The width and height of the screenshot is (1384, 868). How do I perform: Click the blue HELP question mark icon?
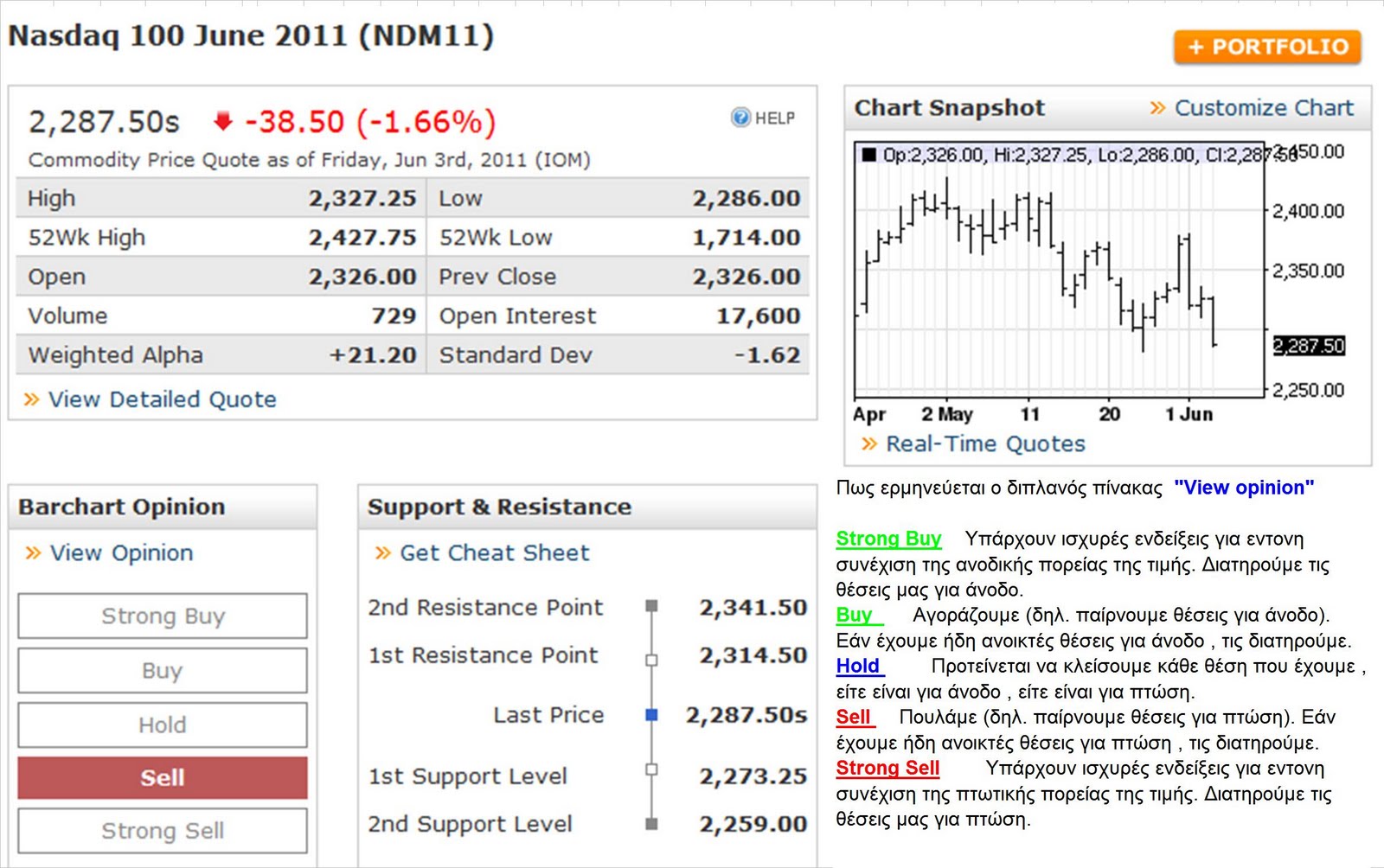coord(740,118)
